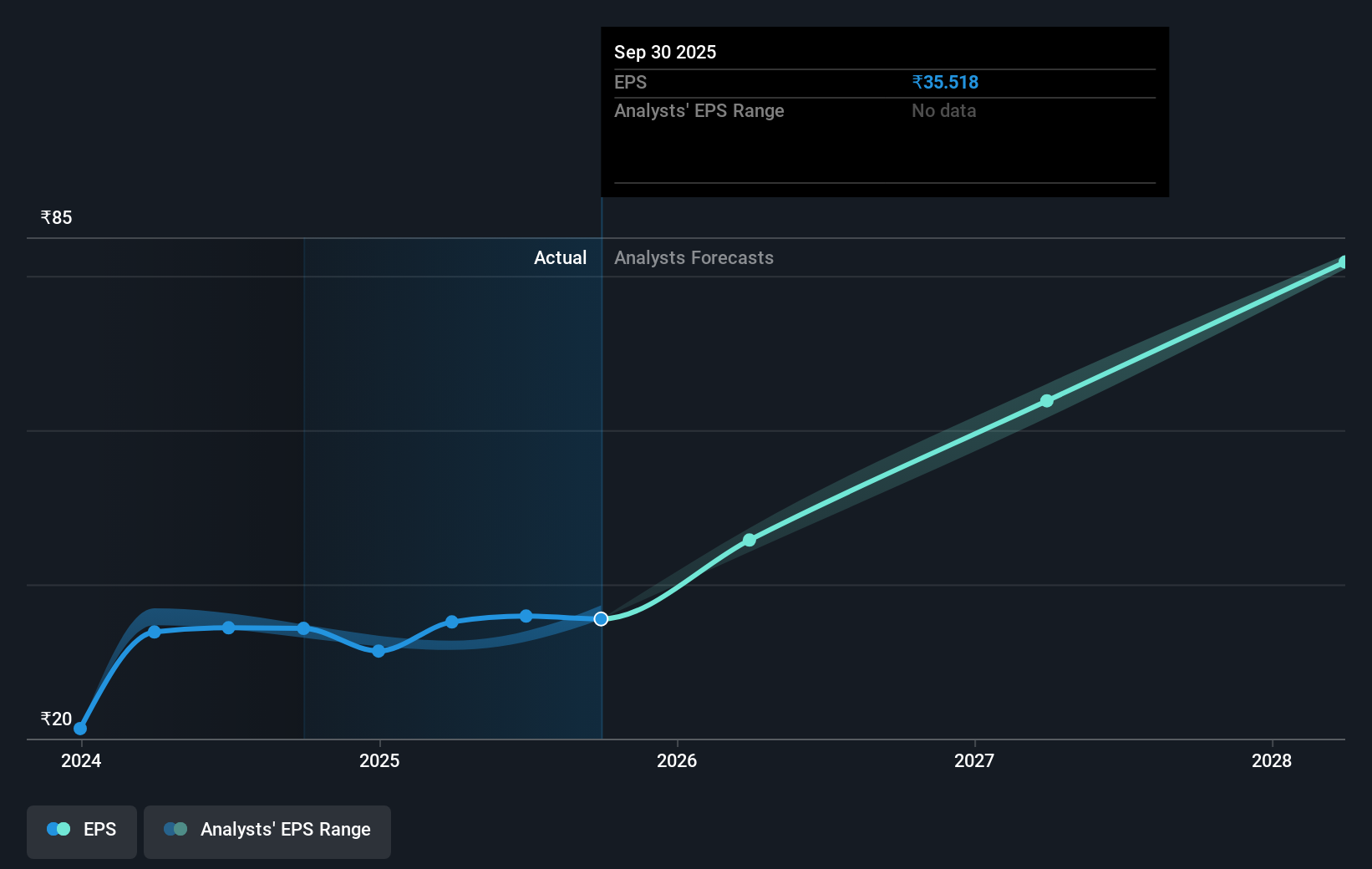Expand the Analysts' EPS Range tooltip row
Screen dimensions: 1372x869
pyautogui.click(x=699, y=110)
